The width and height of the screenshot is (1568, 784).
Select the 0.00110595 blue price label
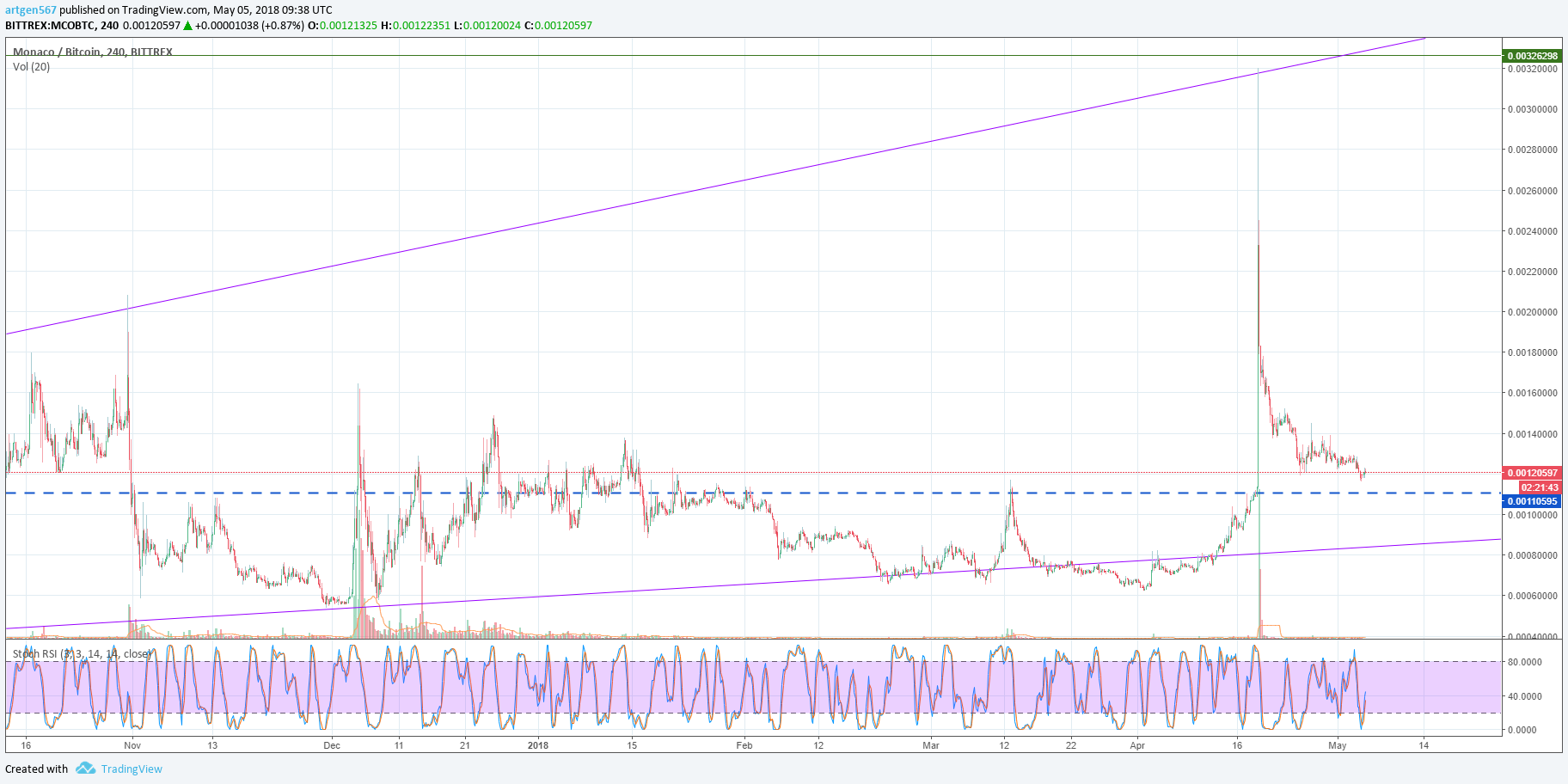[x=1532, y=501]
